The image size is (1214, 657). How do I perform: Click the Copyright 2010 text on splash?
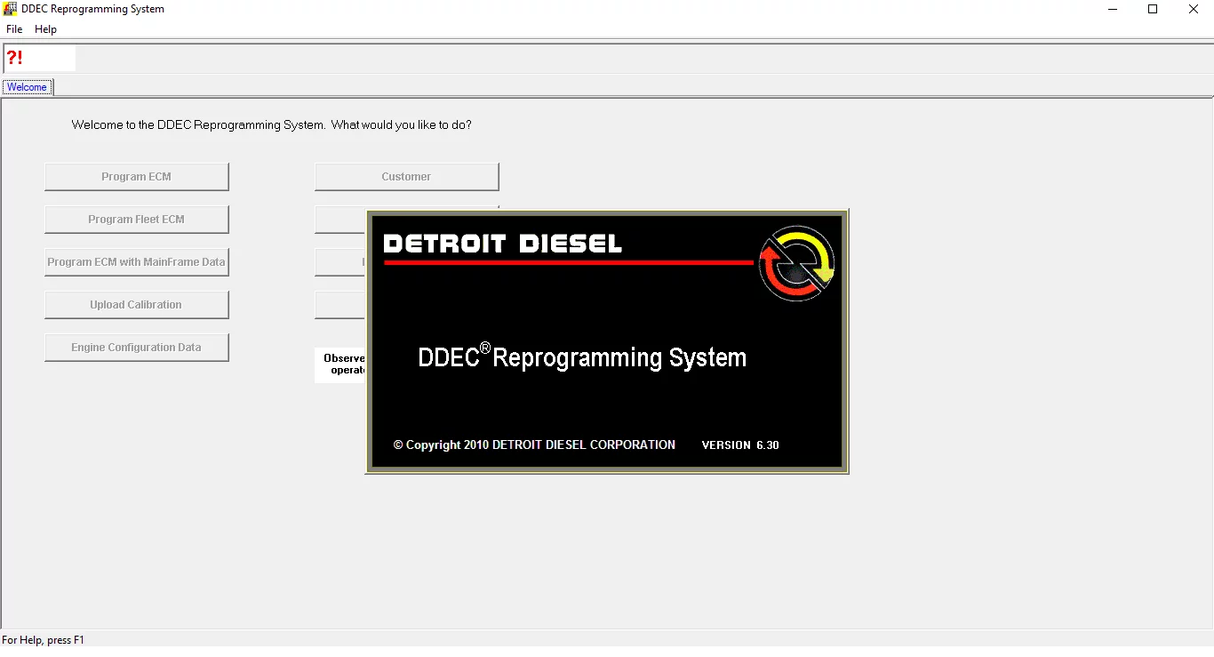point(534,445)
